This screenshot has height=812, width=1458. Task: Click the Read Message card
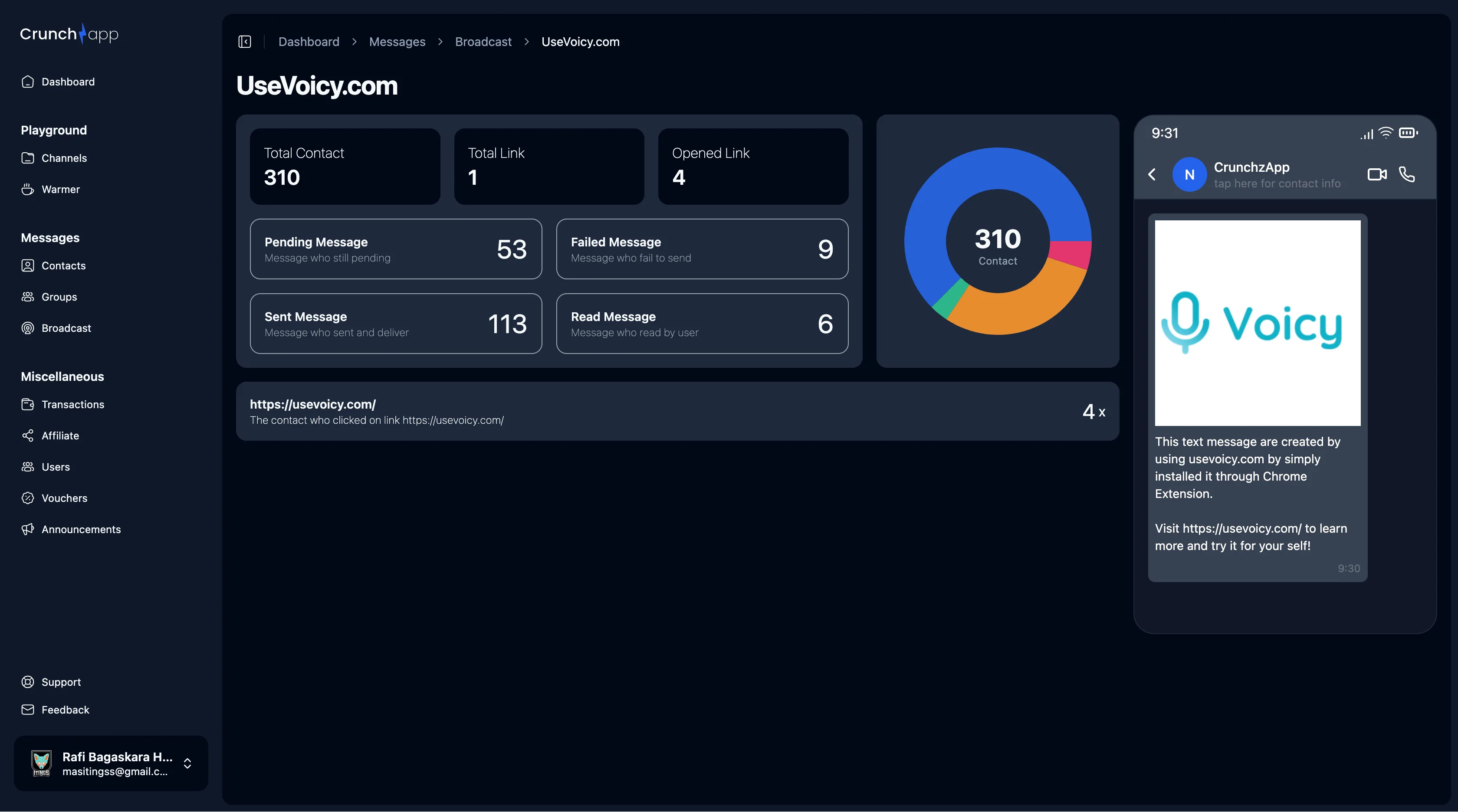pyautogui.click(x=702, y=324)
